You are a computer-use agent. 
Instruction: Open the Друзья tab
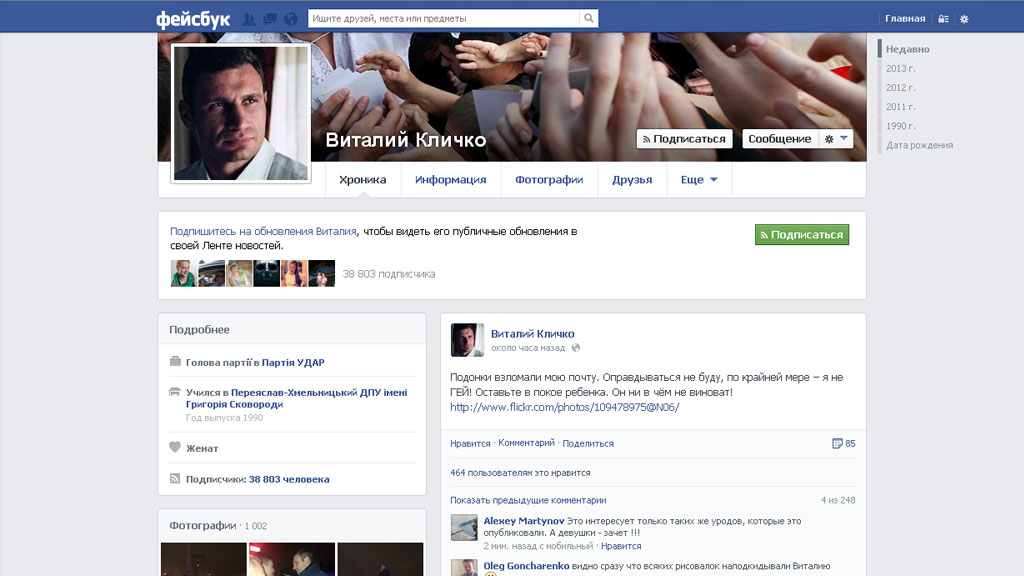tap(632, 180)
